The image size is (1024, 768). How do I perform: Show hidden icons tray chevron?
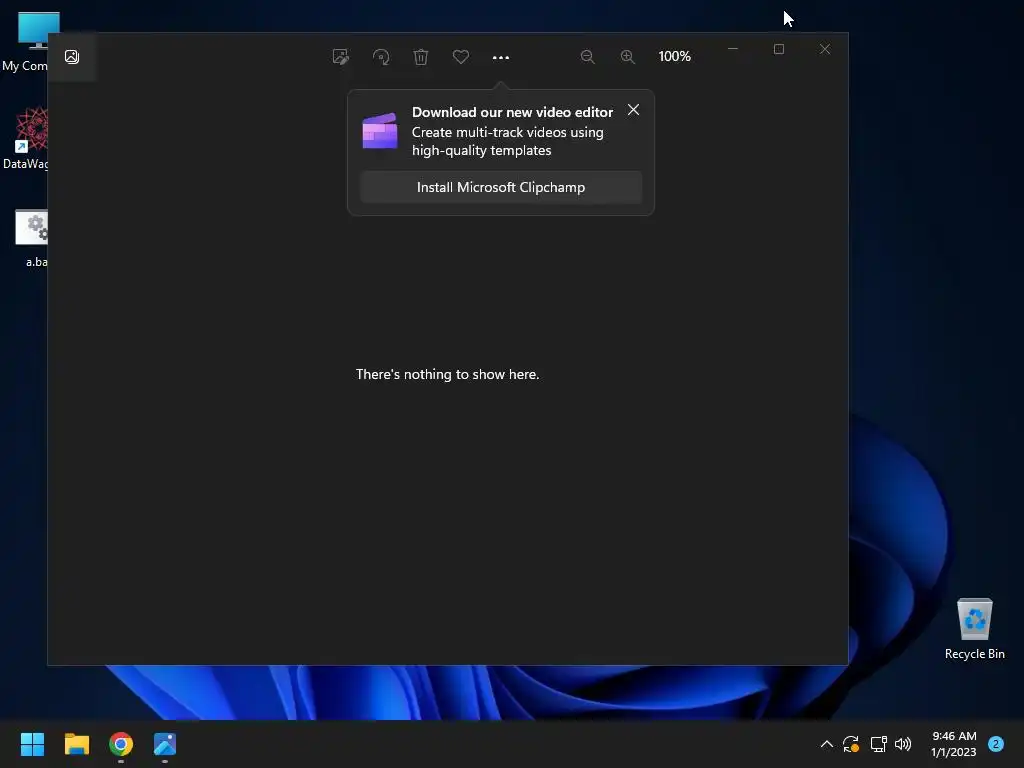[826, 744]
